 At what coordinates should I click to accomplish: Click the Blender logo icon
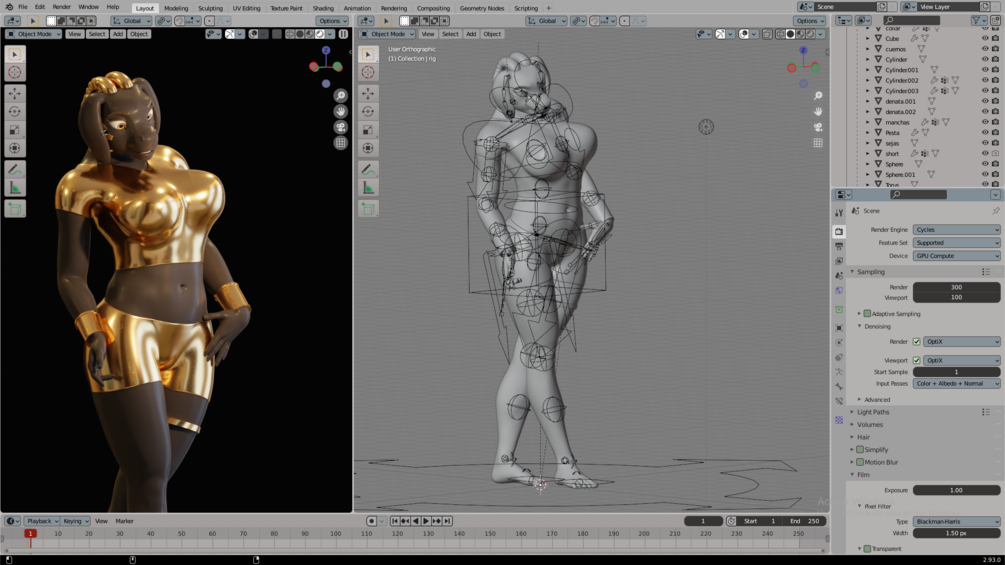[x=9, y=7]
